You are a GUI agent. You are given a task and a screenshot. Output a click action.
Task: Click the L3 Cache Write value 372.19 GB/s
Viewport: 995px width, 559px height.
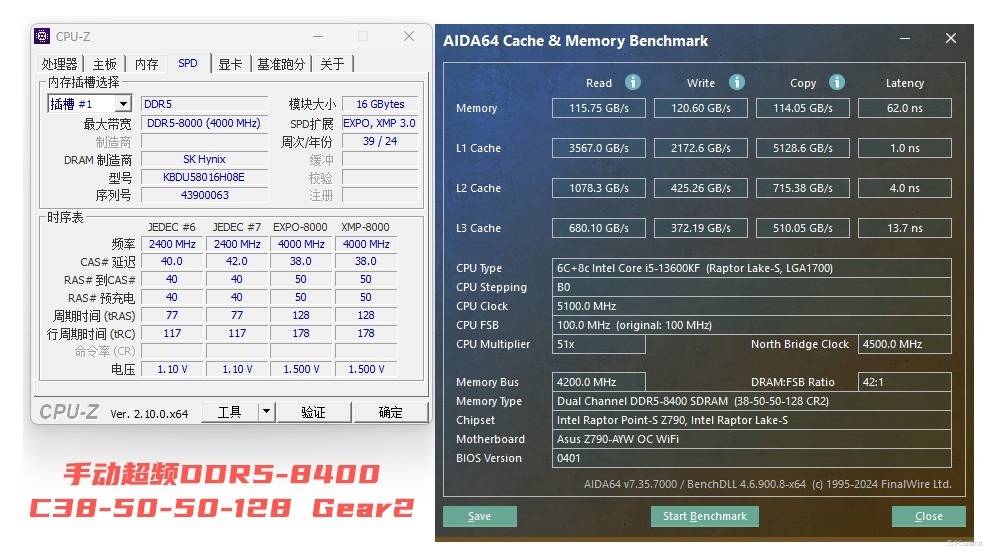coord(701,228)
